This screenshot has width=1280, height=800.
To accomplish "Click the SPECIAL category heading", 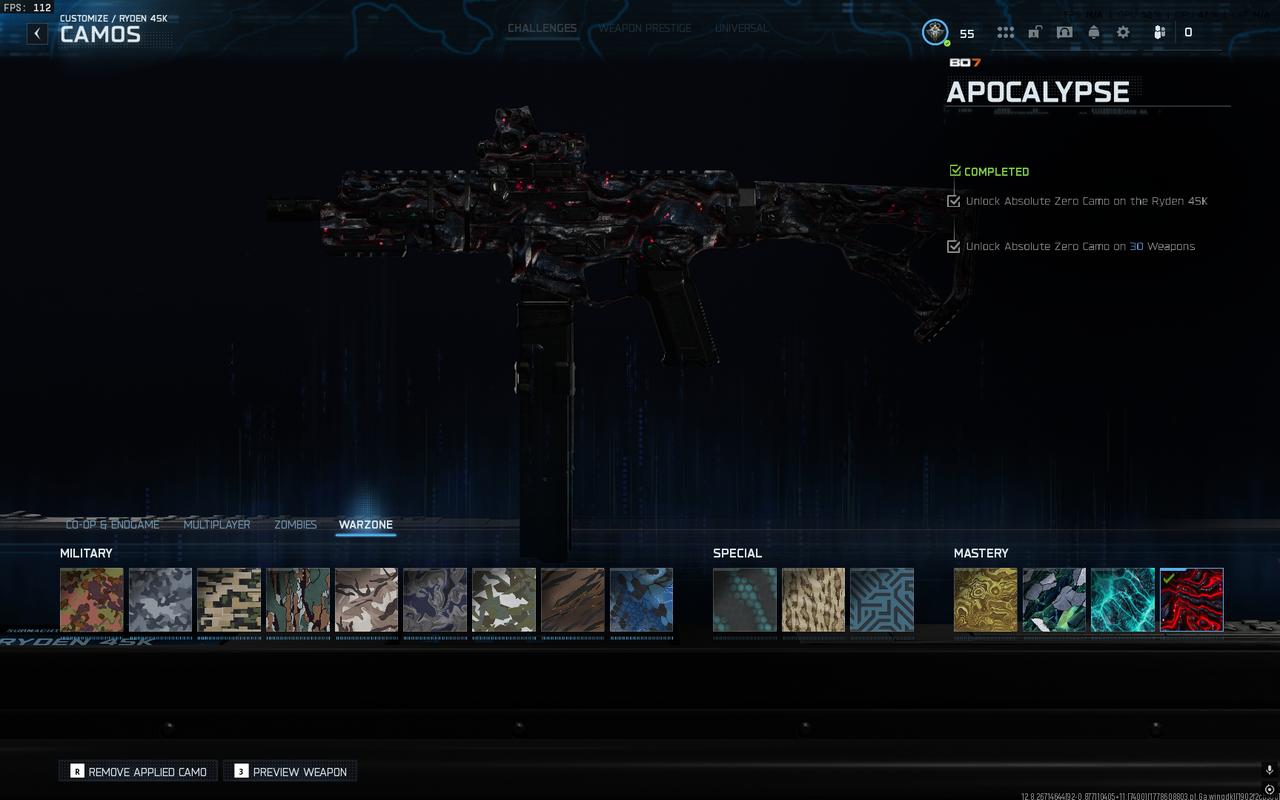I will coord(737,553).
